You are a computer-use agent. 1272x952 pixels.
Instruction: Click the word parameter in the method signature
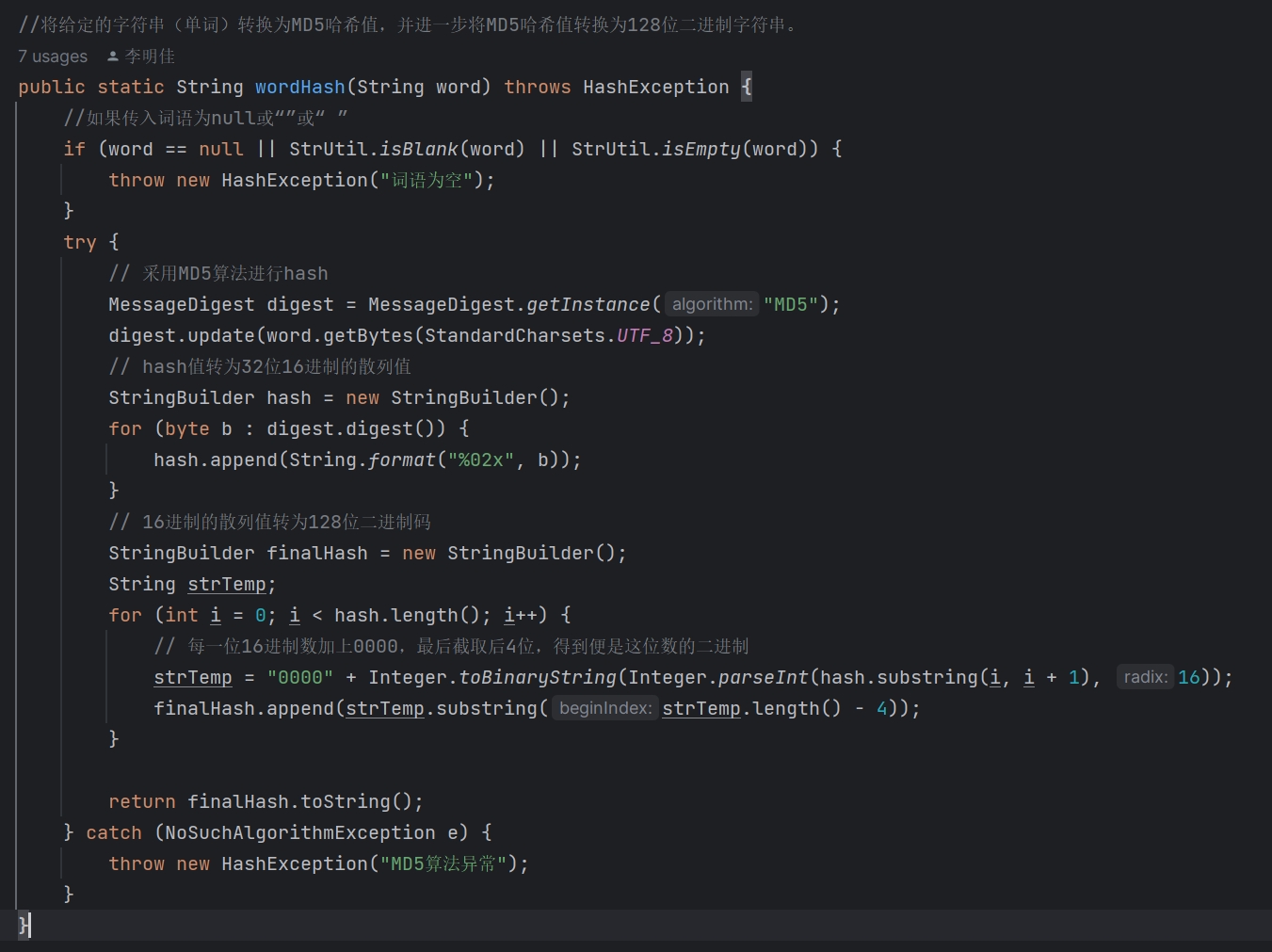[459, 87]
